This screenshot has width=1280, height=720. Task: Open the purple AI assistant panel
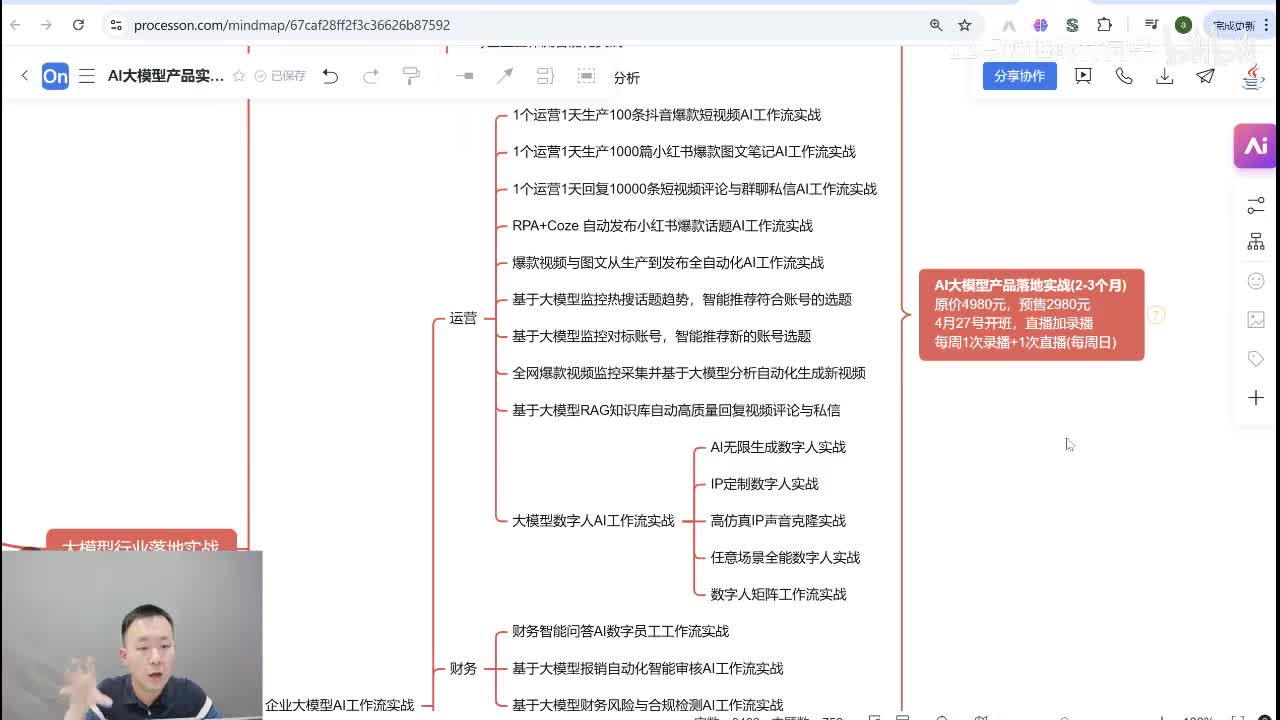(1256, 146)
